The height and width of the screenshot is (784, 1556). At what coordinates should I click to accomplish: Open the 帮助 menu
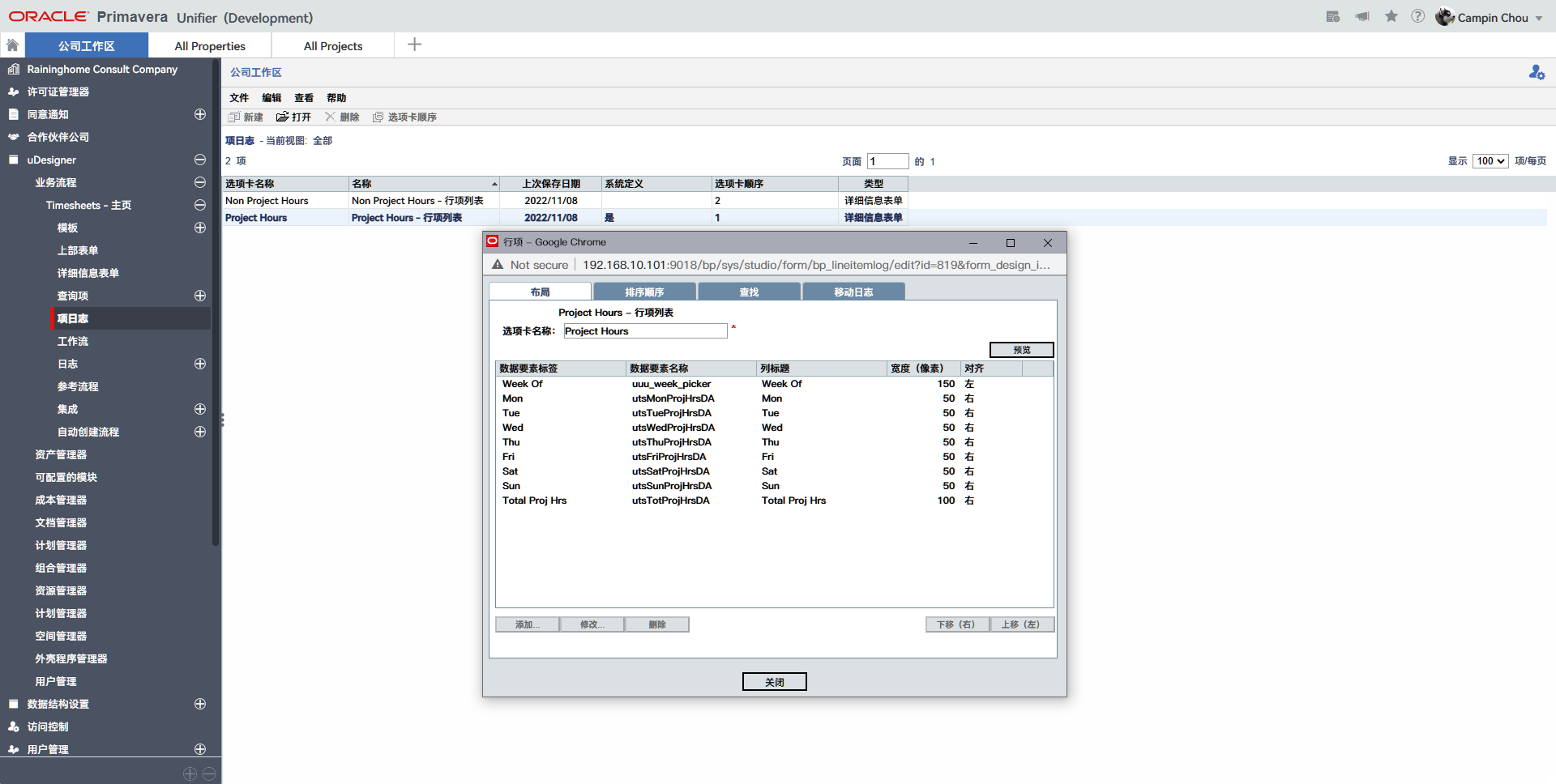(x=336, y=98)
